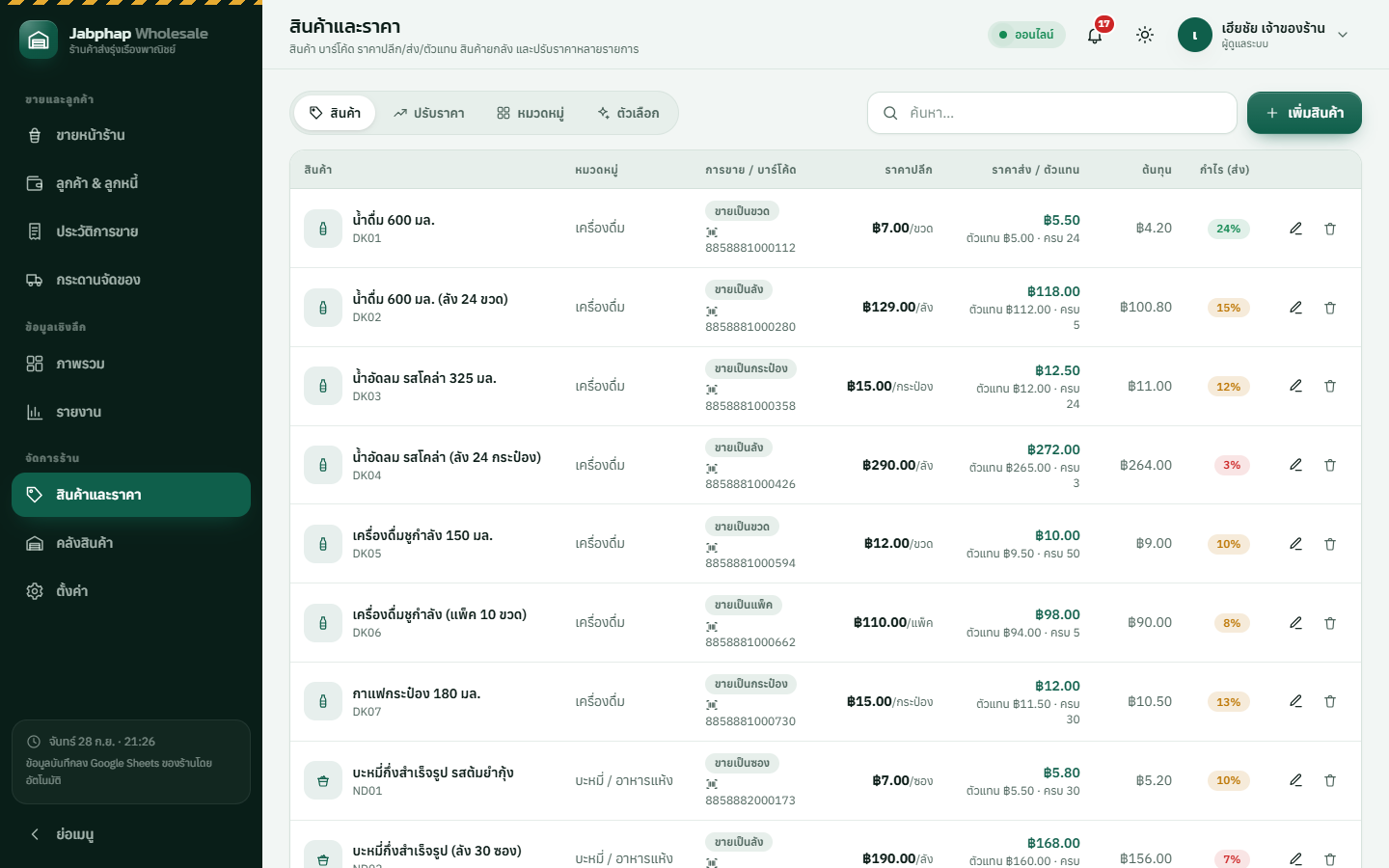
Task: Switch to the ตัวเลือก tab
Action: click(x=628, y=113)
